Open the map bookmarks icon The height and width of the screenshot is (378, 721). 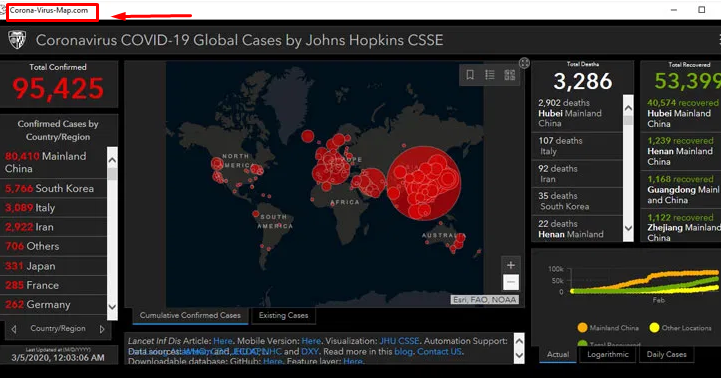click(x=470, y=75)
